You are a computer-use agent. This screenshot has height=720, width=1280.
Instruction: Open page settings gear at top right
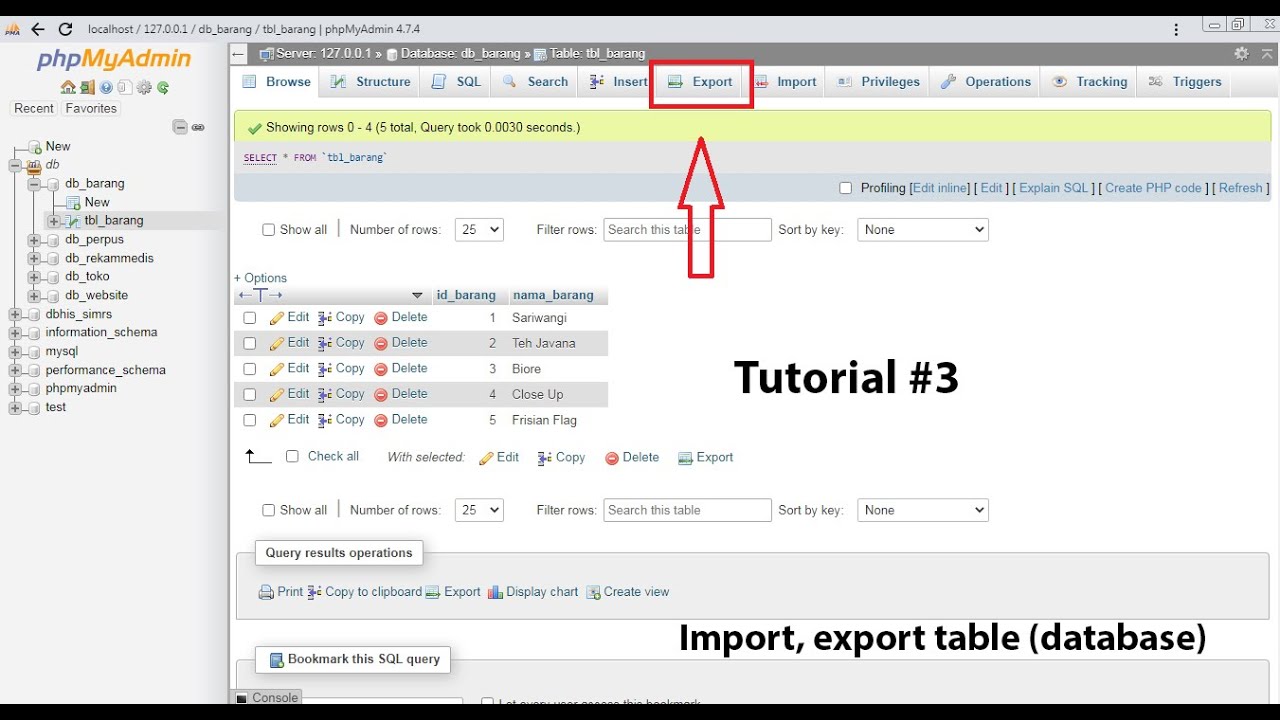tap(1241, 53)
